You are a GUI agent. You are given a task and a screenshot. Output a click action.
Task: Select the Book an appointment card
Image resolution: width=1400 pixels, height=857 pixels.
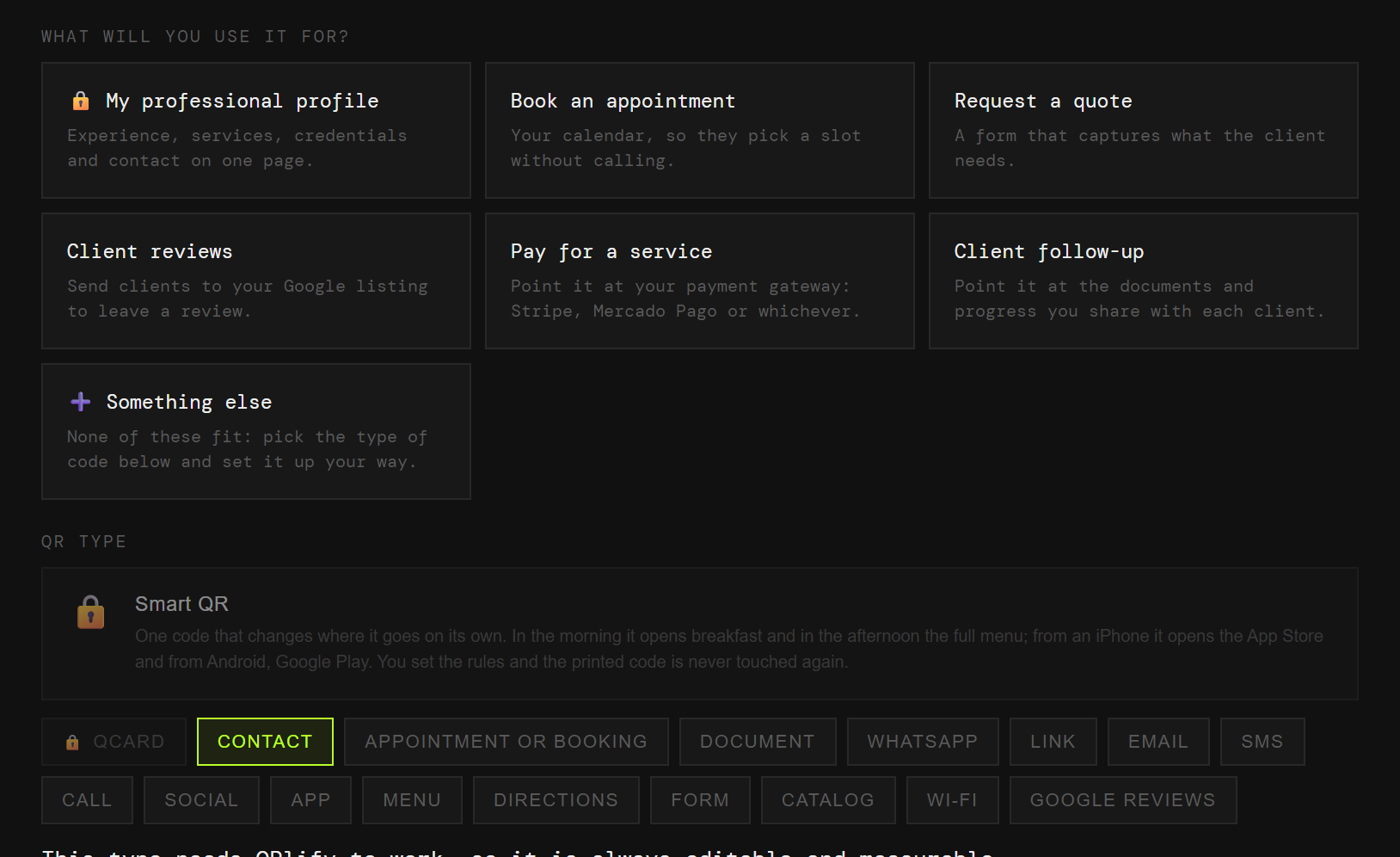coord(700,130)
